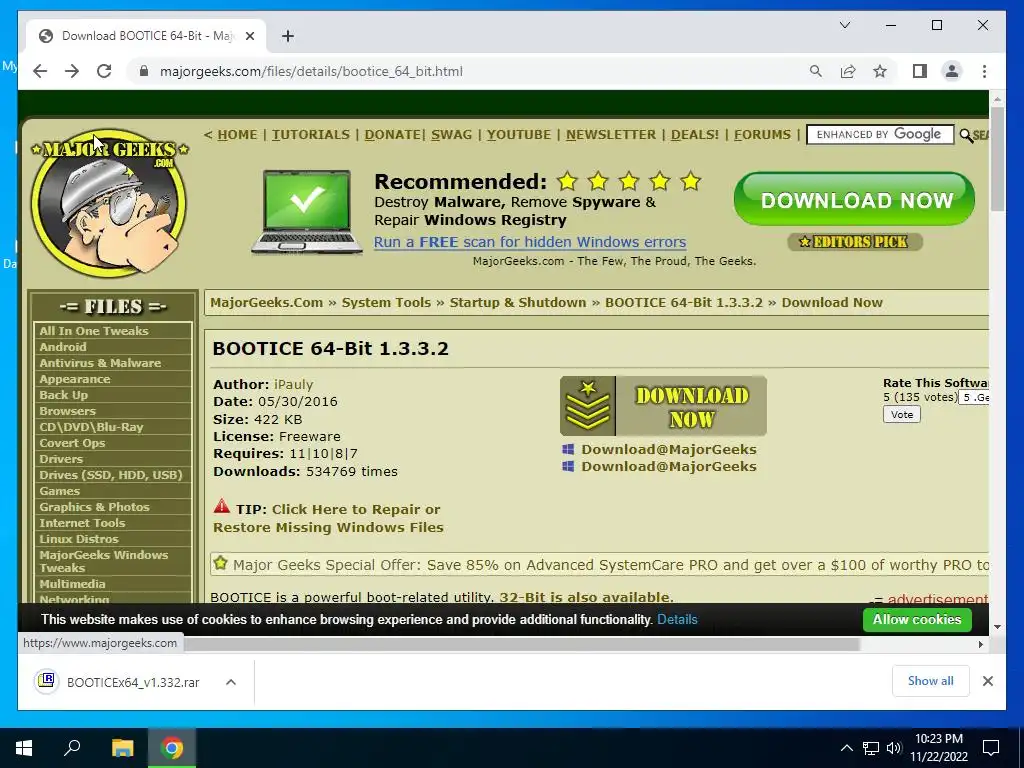
Task: Select Antivirus & Malware category
Action: click(x=100, y=363)
